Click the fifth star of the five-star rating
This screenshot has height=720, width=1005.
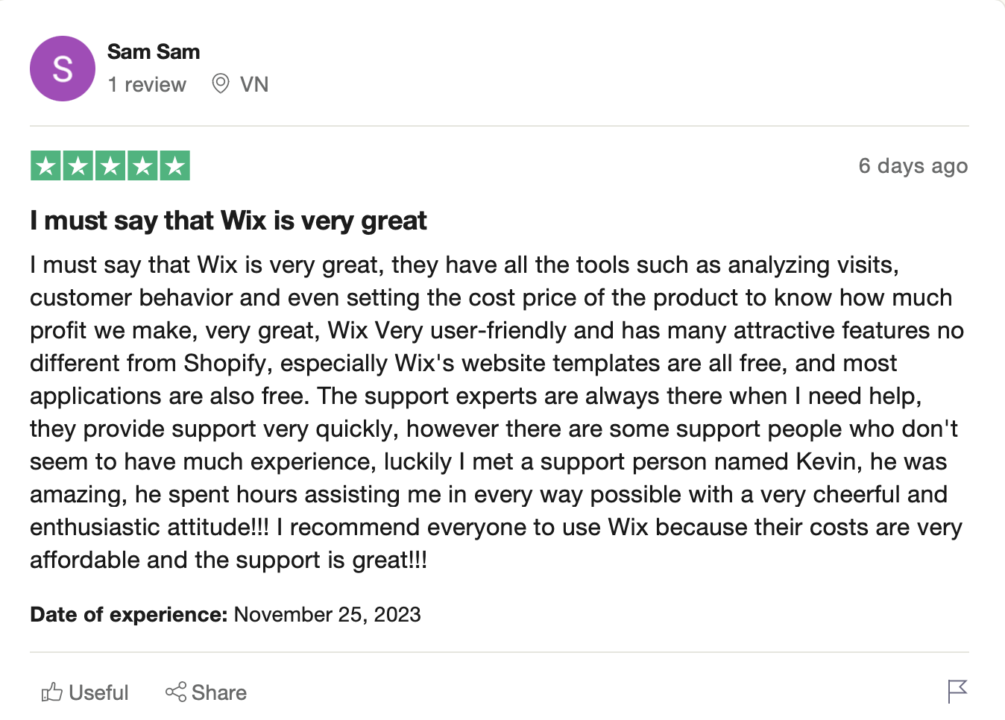[176, 165]
